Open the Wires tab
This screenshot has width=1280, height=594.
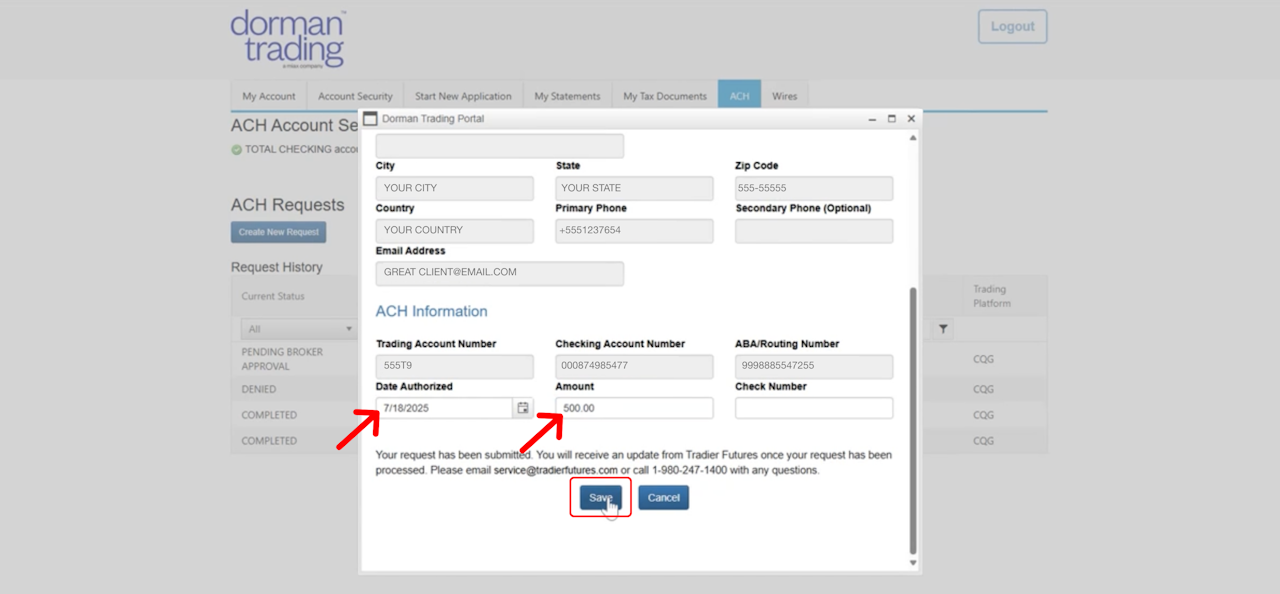coord(785,96)
